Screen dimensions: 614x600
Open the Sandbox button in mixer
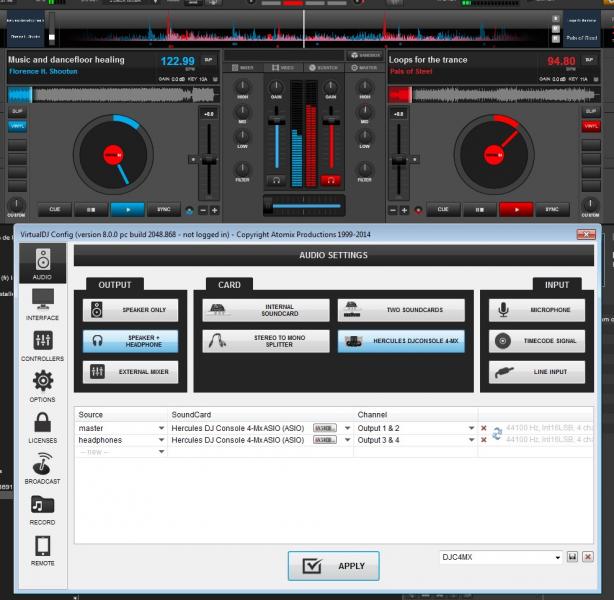365,55
